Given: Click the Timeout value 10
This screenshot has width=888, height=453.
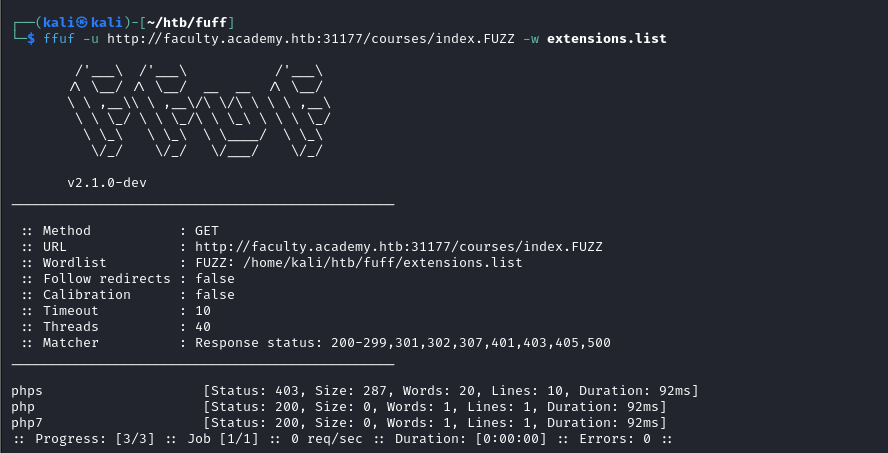Looking at the screenshot, I should coord(203,311).
